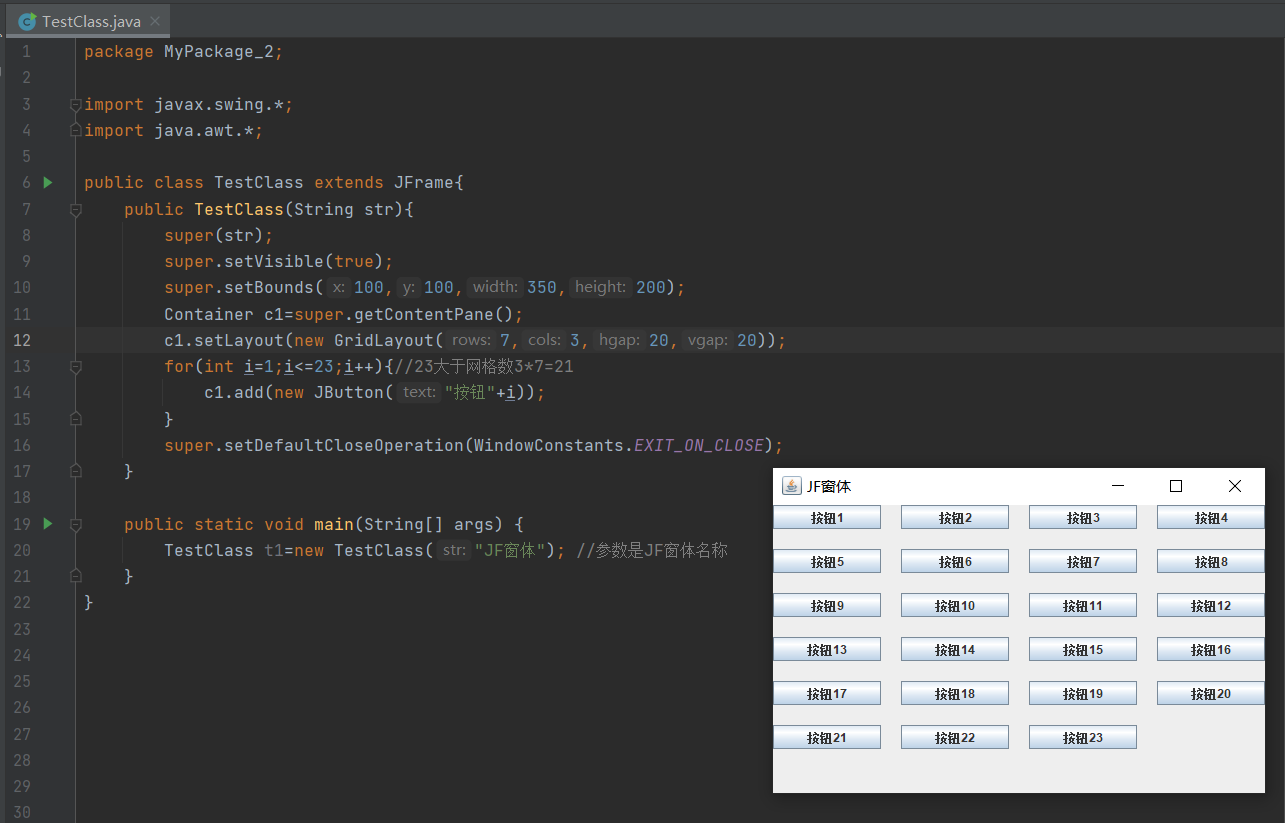
Task: Maximize the JF窗体 window
Action: pyautogui.click(x=1176, y=486)
